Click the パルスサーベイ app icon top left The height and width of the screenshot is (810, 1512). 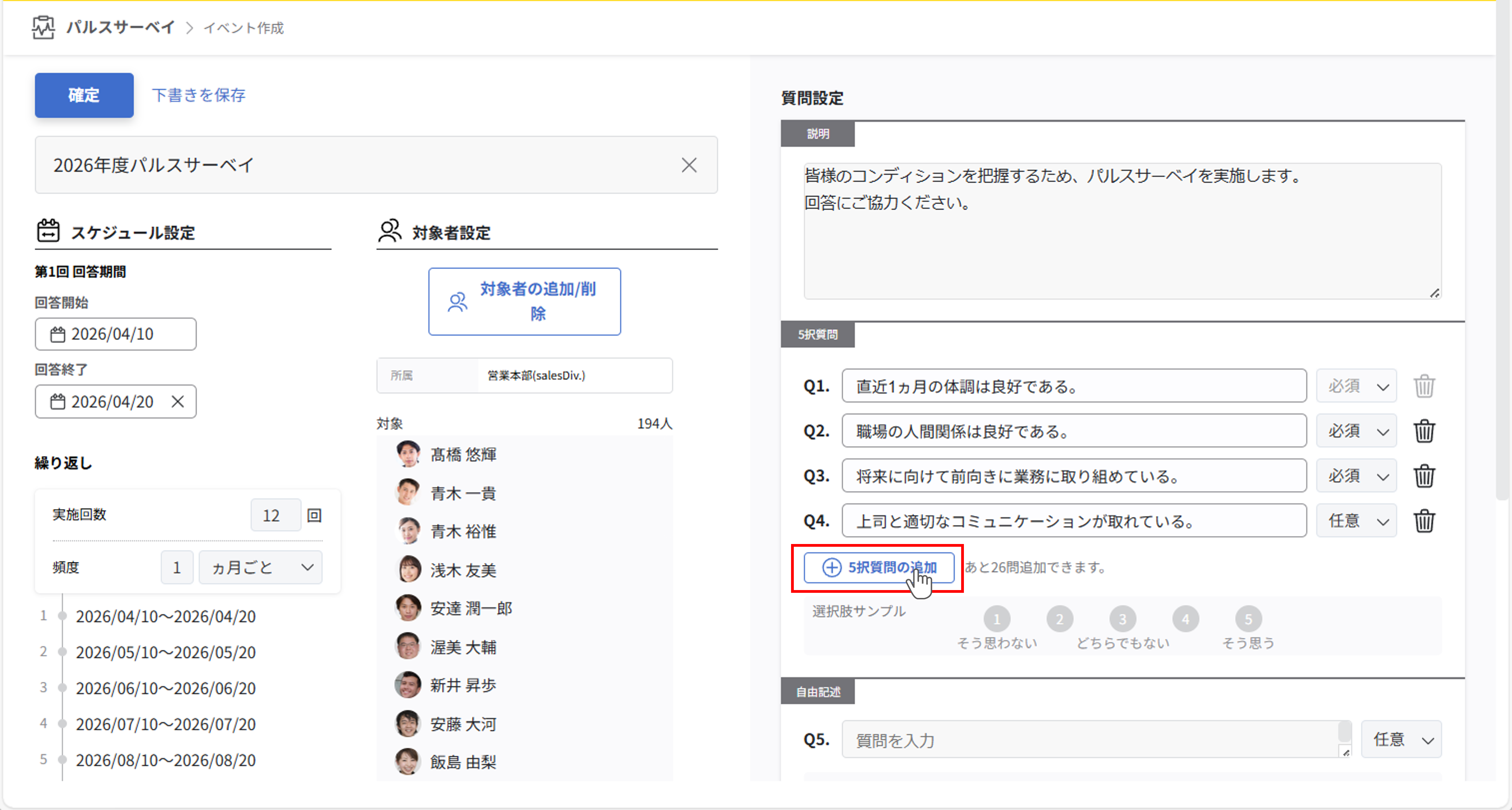[x=44, y=26]
